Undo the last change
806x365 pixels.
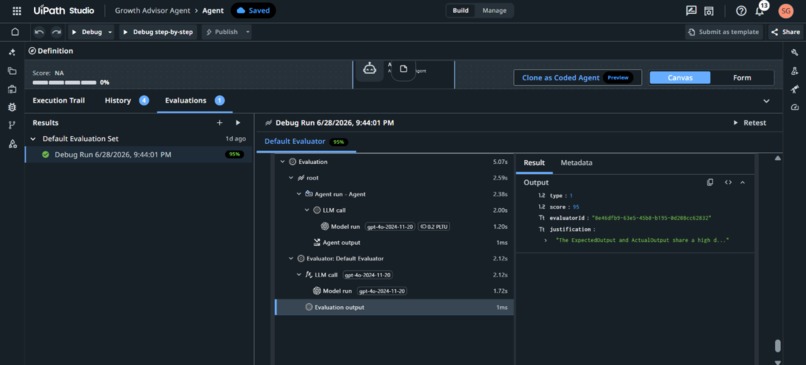(x=40, y=32)
